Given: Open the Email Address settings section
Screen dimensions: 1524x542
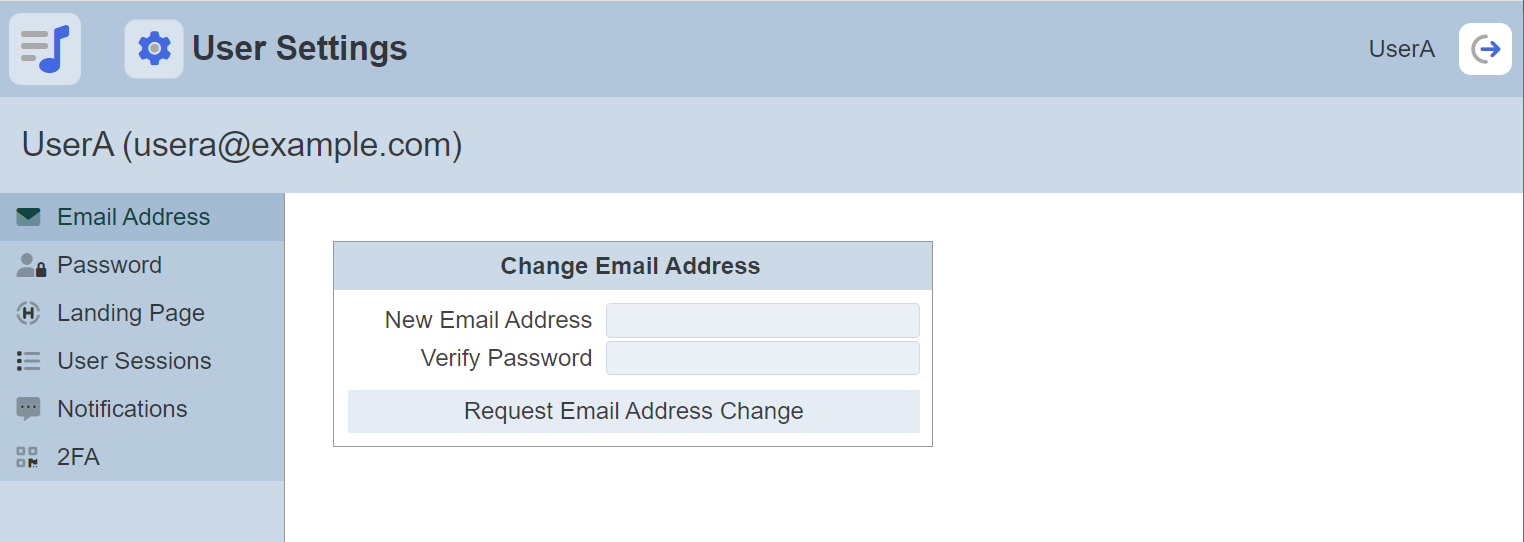Looking at the screenshot, I should tap(133, 217).
